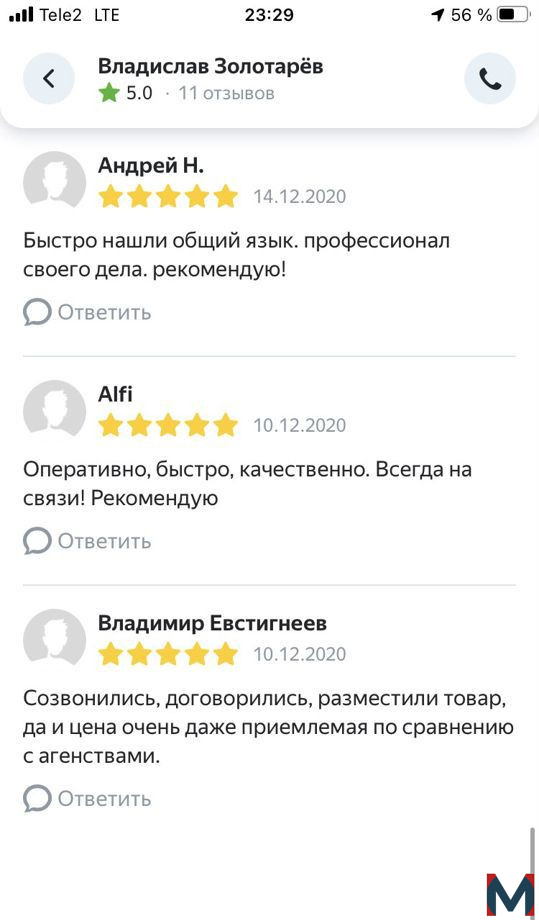Tap the green rating star icon
The height and width of the screenshot is (920, 539).
point(109,93)
